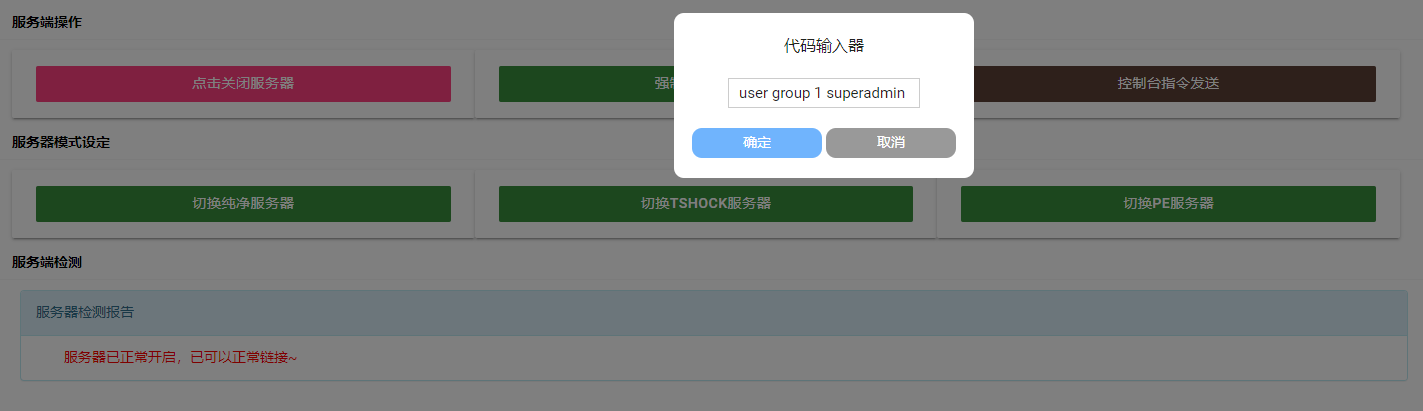Place cursor on 'user' in the text box
This screenshot has width=1423, height=411.
[753, 93]
